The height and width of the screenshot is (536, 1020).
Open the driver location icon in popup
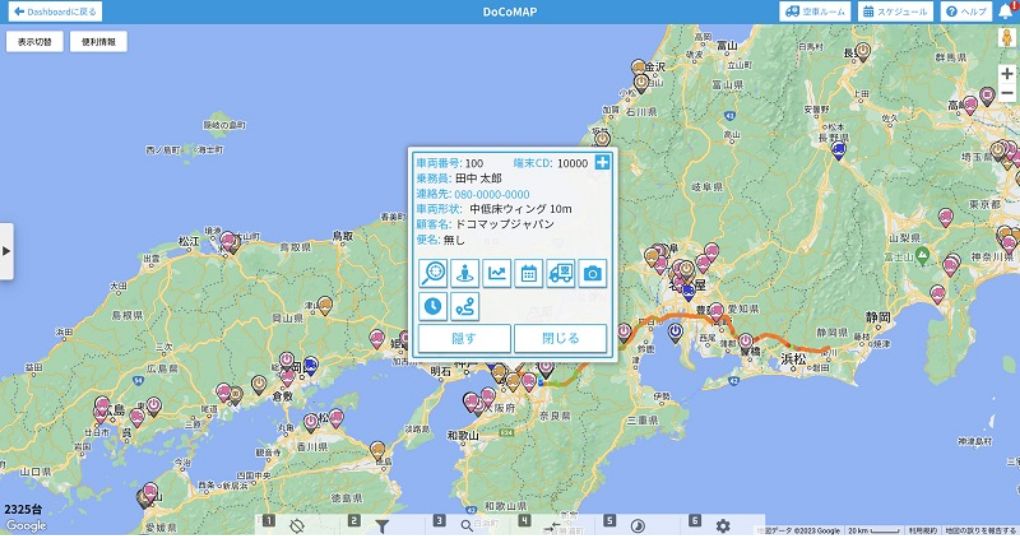tap(465, 273)
